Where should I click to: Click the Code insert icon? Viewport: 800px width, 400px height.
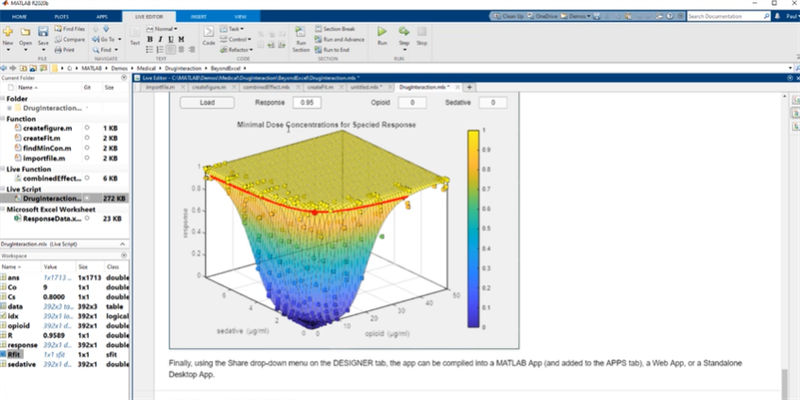pos(209,32)
